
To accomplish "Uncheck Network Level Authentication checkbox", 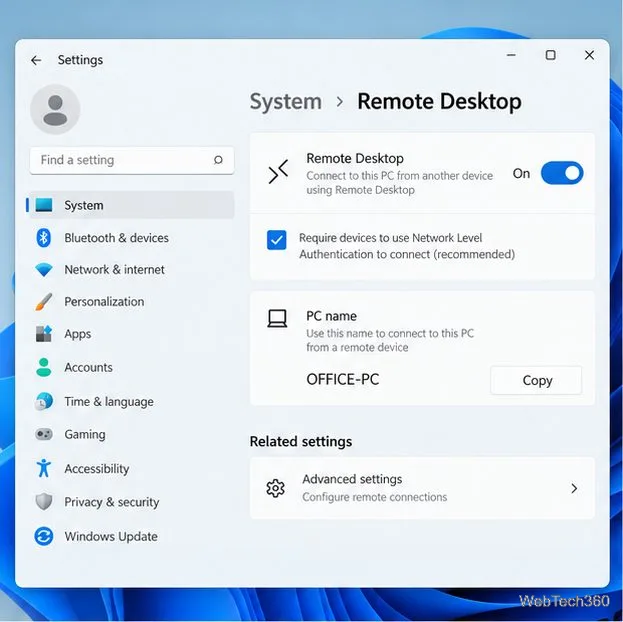I will (x=277, y=240).
